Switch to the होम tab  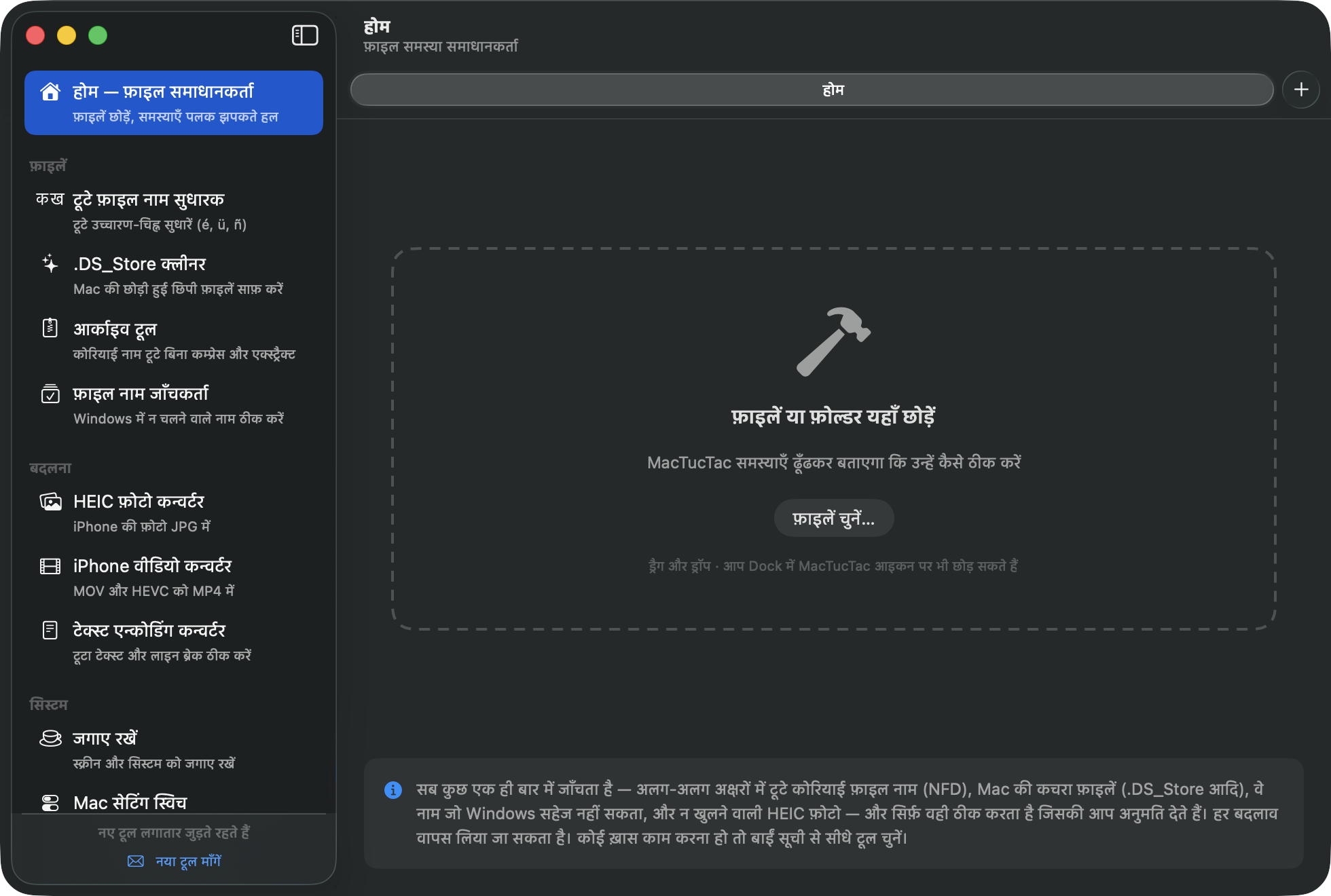(x=812, y=90)
